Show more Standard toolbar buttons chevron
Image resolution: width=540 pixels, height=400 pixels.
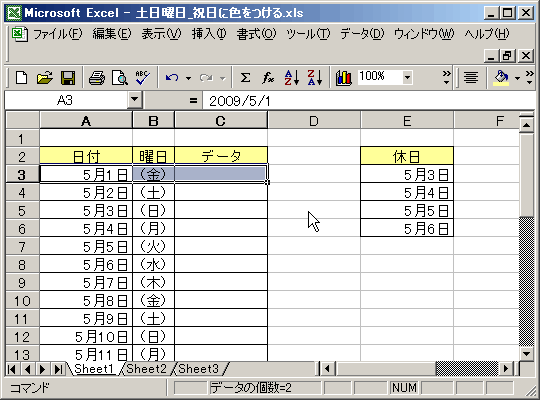(x=446, y=78)
